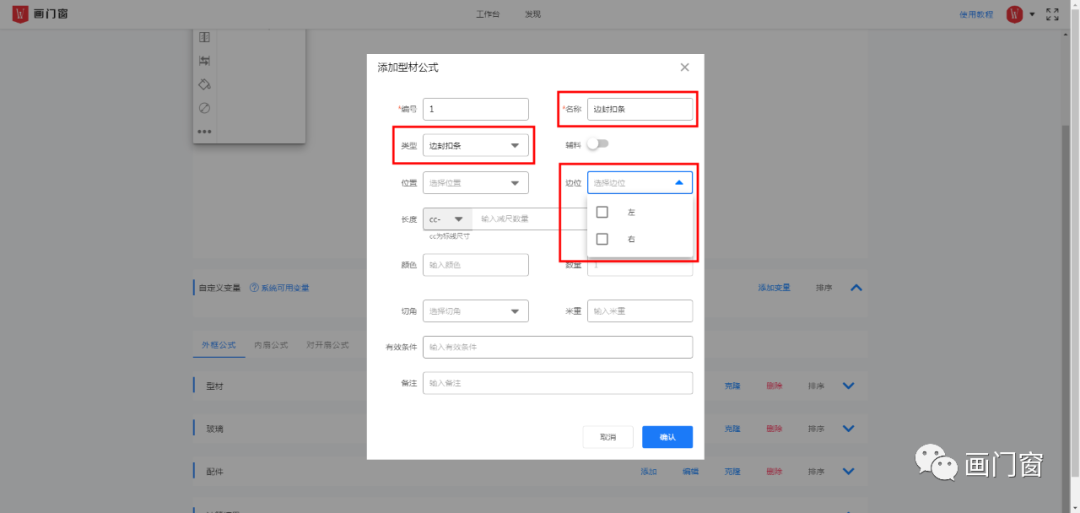Focus the 有效条件 input field
The width and height of the screenshot is (1080, 513).
[558, 347]
